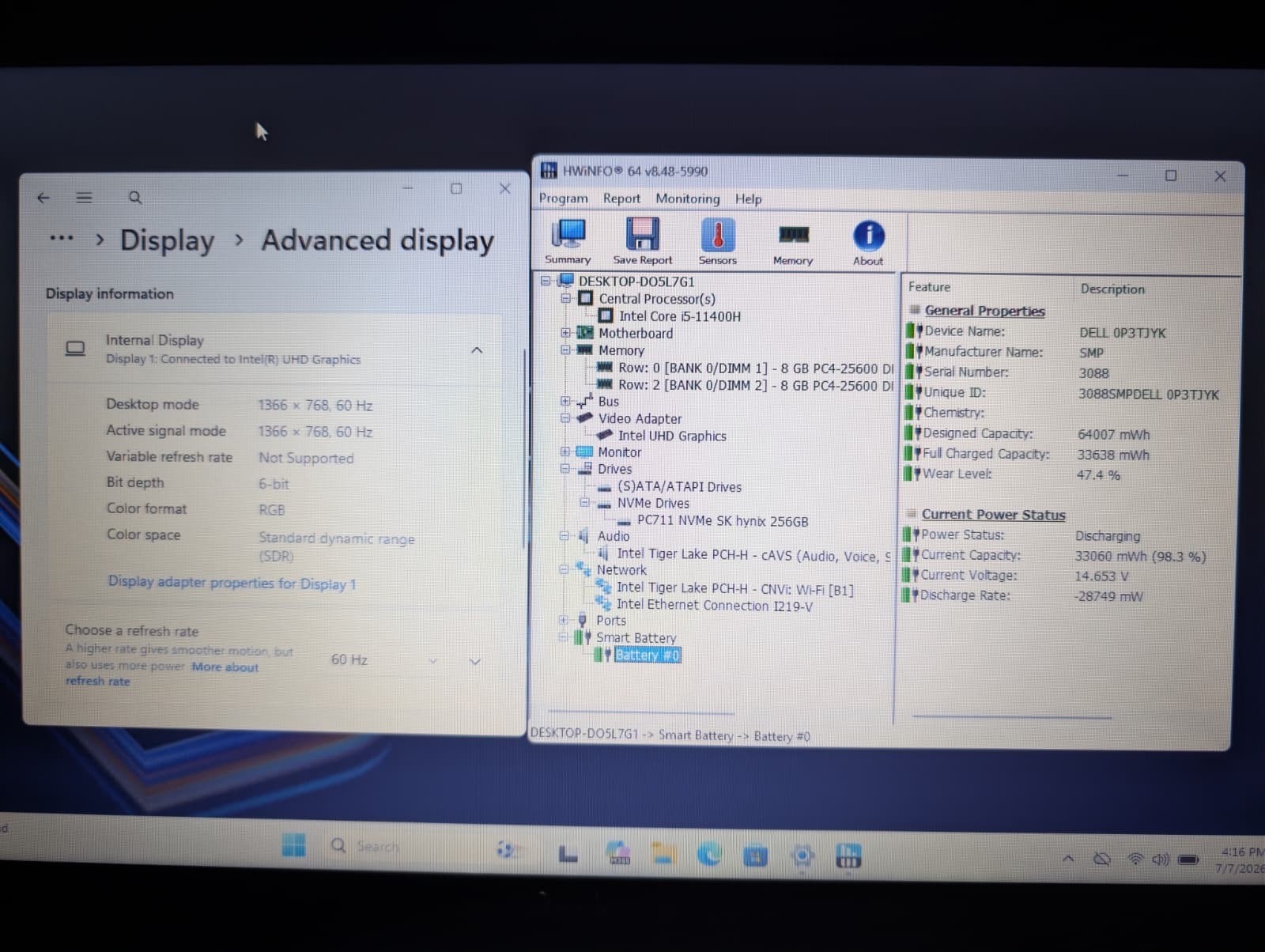Click the DESKTOP-DO5L7G1 computer icon

pos(565,281)
